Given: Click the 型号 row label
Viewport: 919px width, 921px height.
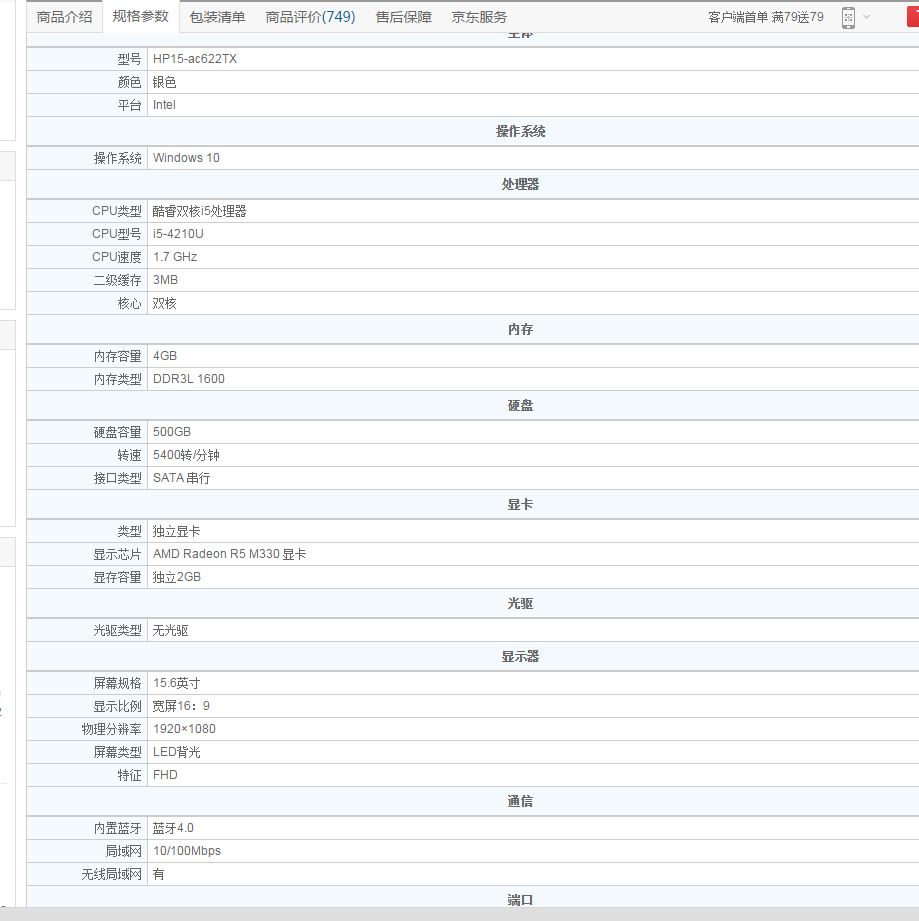Looking at the screenshot, I should click(129, 59).
